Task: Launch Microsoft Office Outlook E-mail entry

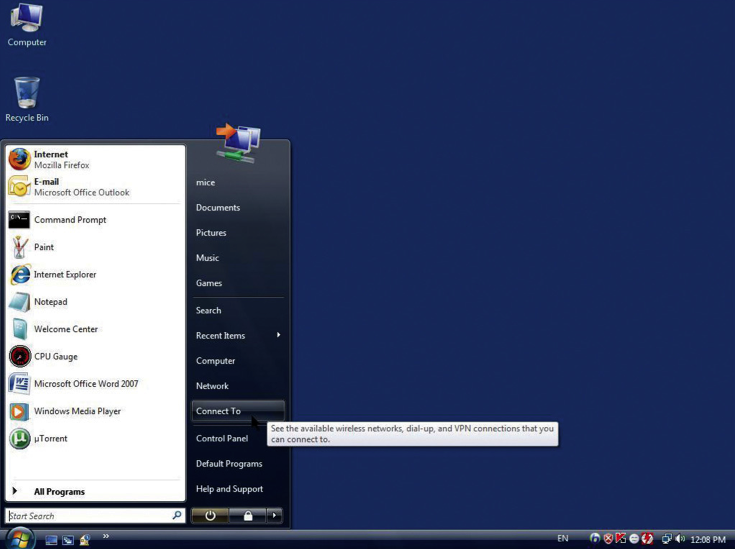Action: (96, 187)
